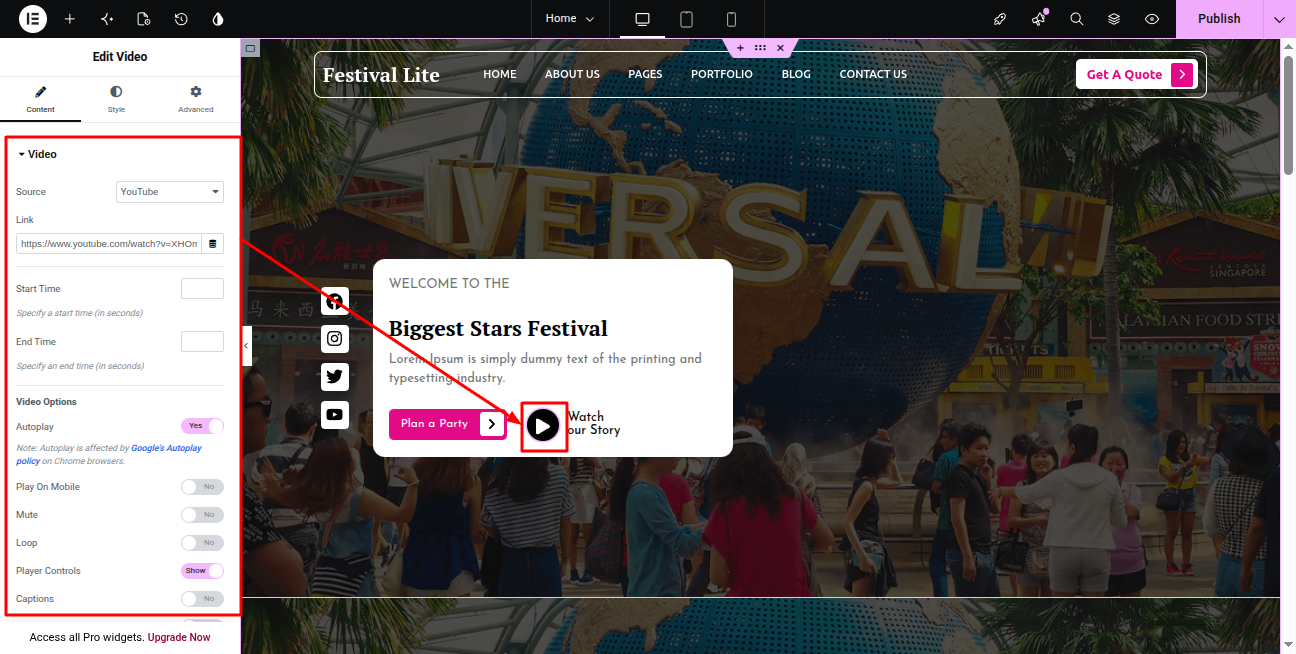
Task: Enable the Mute toggle
Action: pyautogui.click(x=202, y=515)
